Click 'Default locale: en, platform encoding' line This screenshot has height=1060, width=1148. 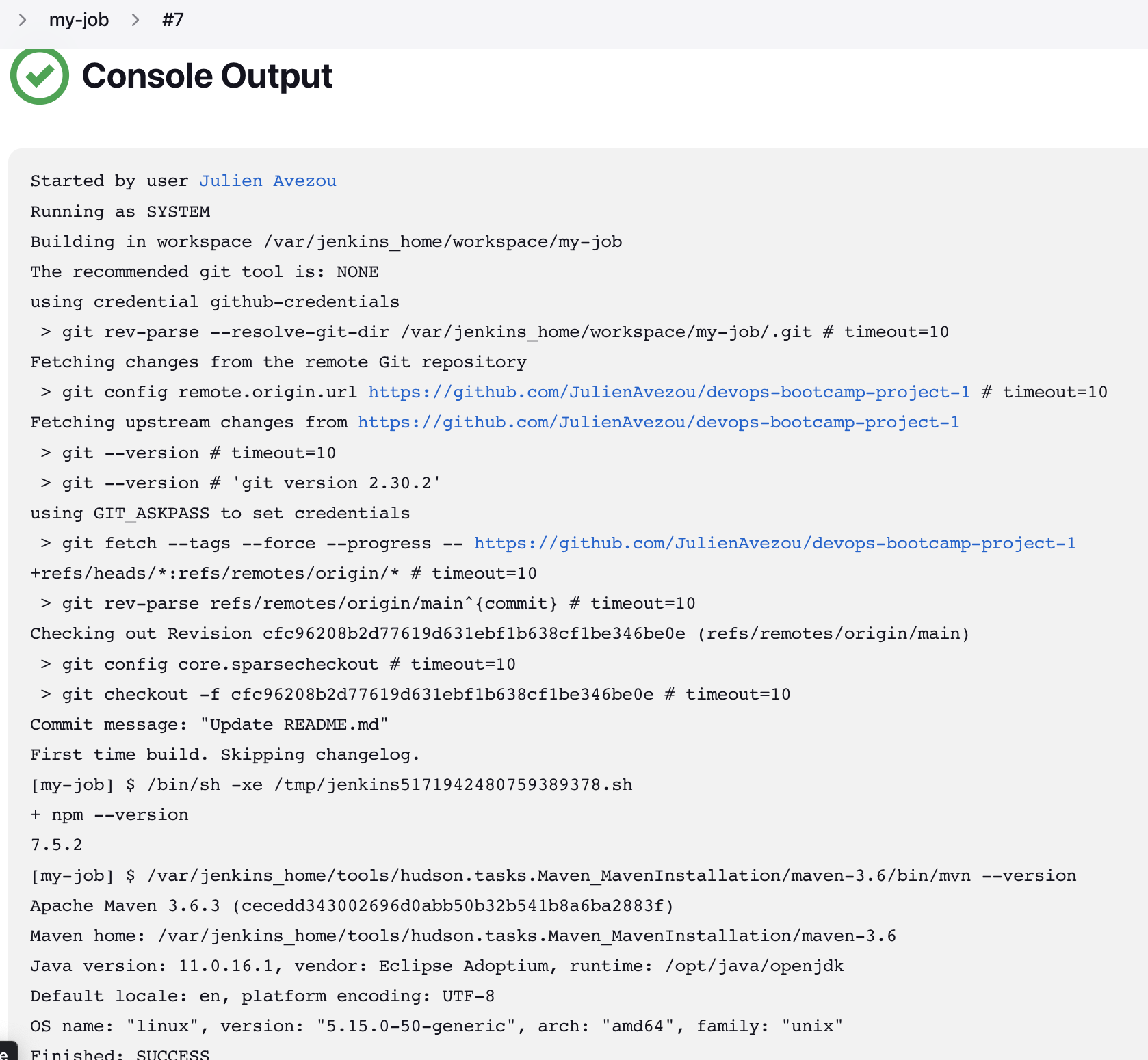click(263, 996)
